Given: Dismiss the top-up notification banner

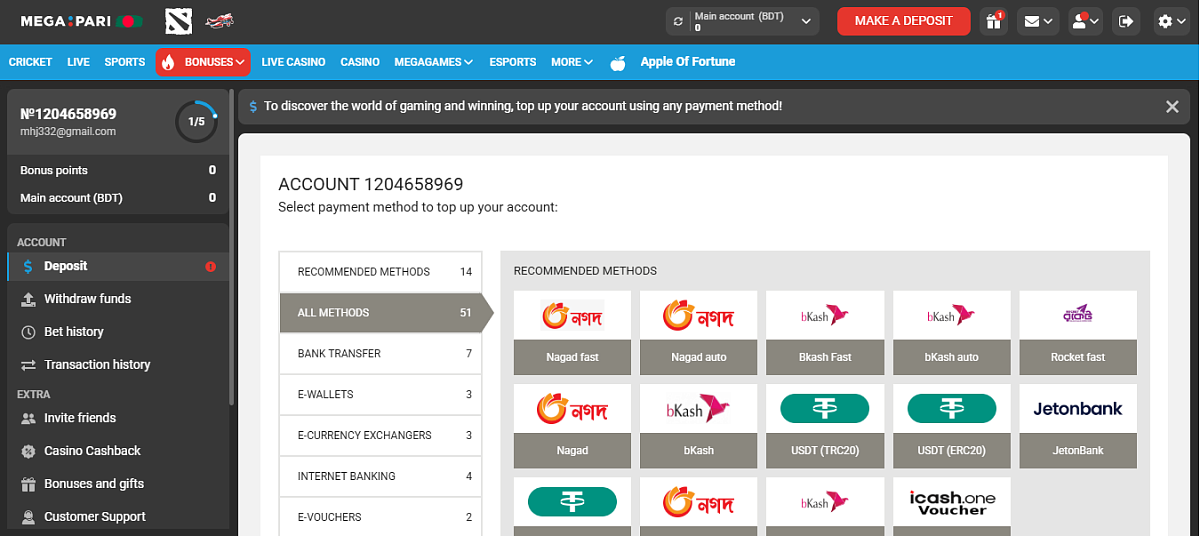Looking at the screenshot, I should click(x=1172, y=106).
